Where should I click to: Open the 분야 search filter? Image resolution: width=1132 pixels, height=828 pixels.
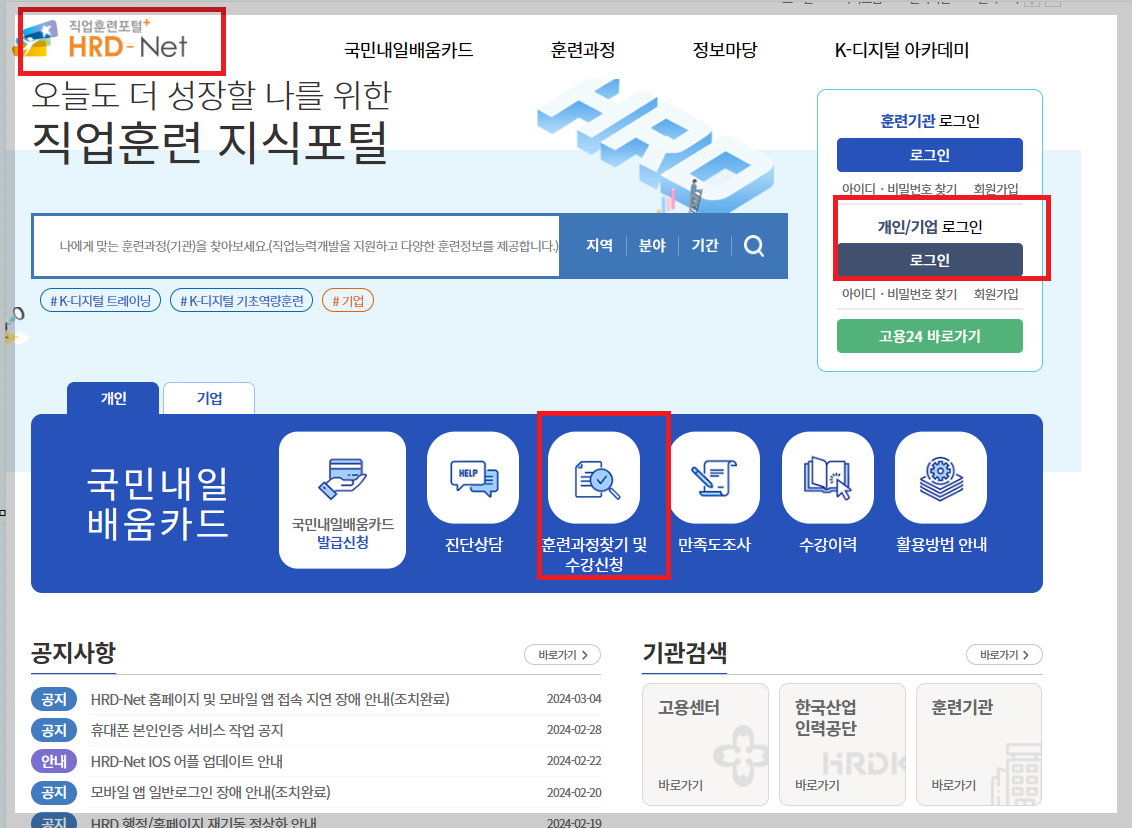tap(651, 245)
